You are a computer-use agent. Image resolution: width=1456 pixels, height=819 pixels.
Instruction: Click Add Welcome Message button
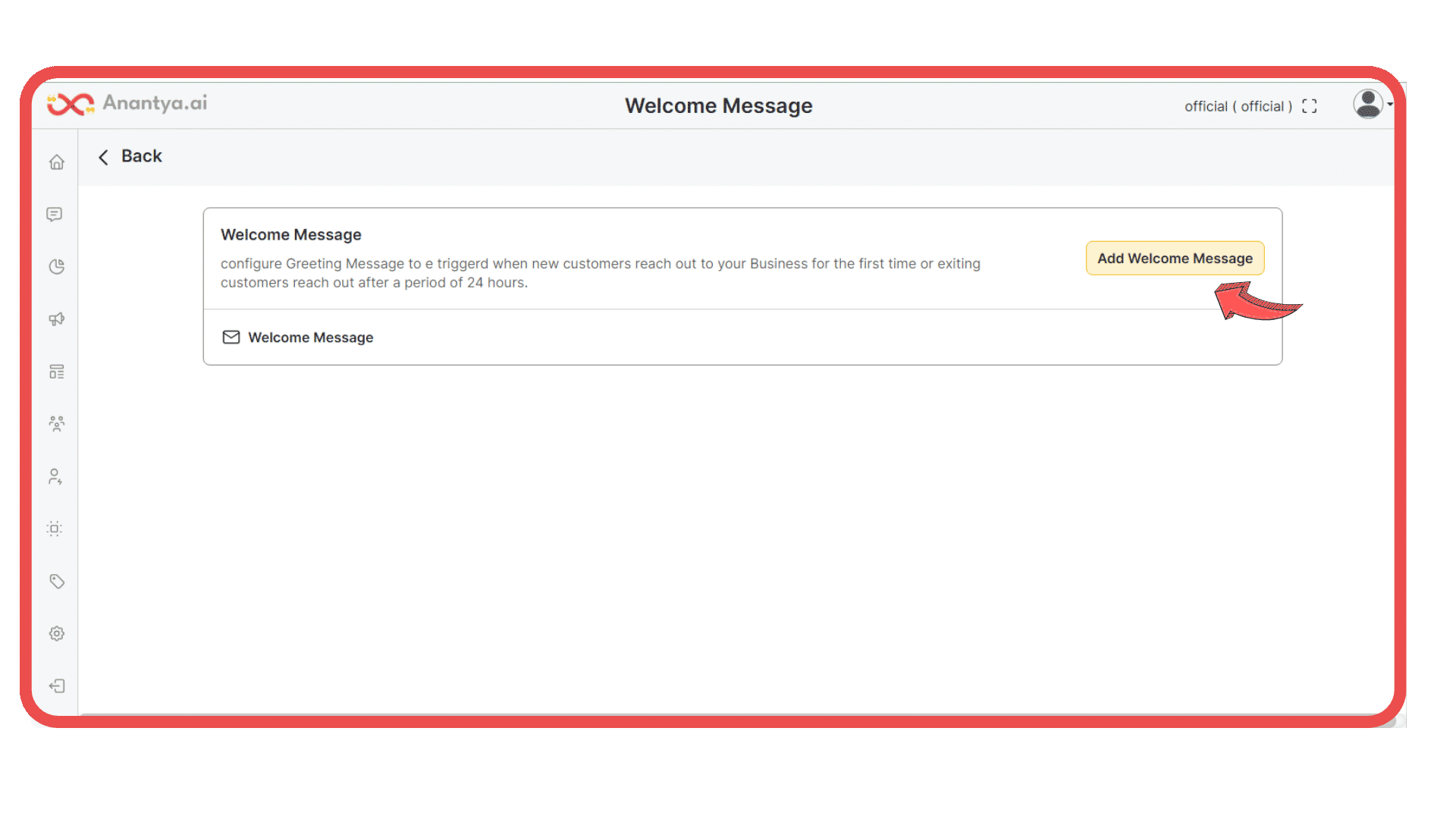[1175, 258]
